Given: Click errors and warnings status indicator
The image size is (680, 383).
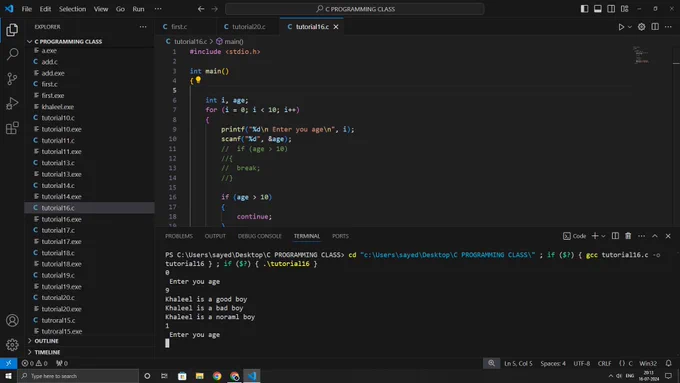Looking at the screenshot, I should tap(35, 363).
